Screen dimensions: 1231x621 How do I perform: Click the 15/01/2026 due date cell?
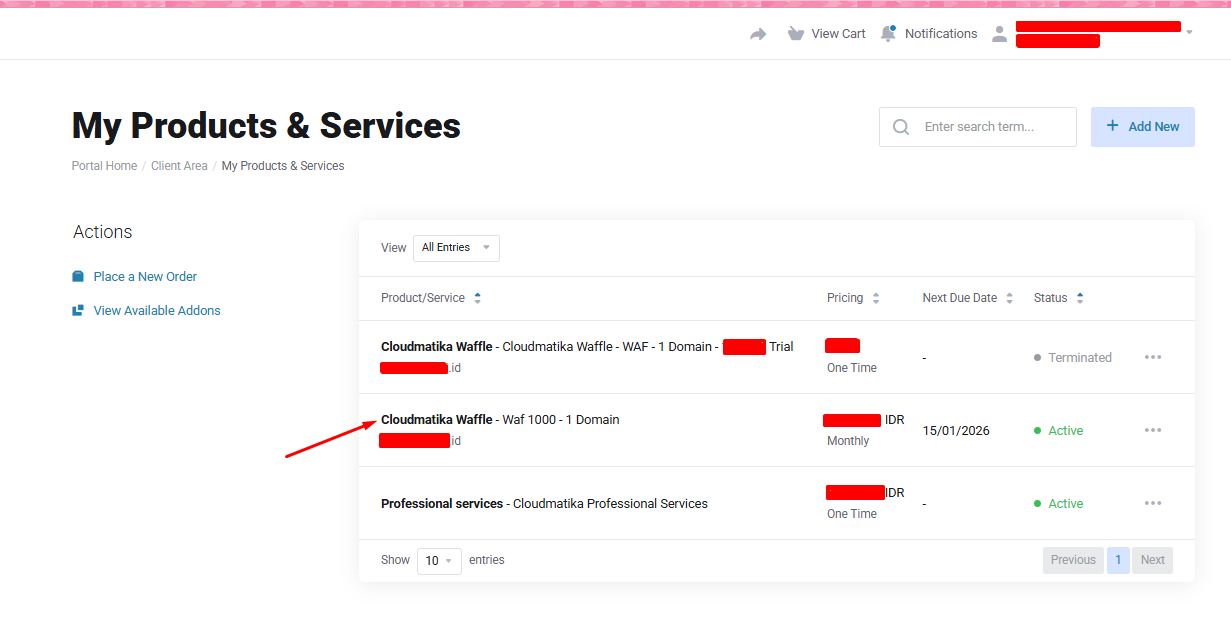[x=956, y=431]
